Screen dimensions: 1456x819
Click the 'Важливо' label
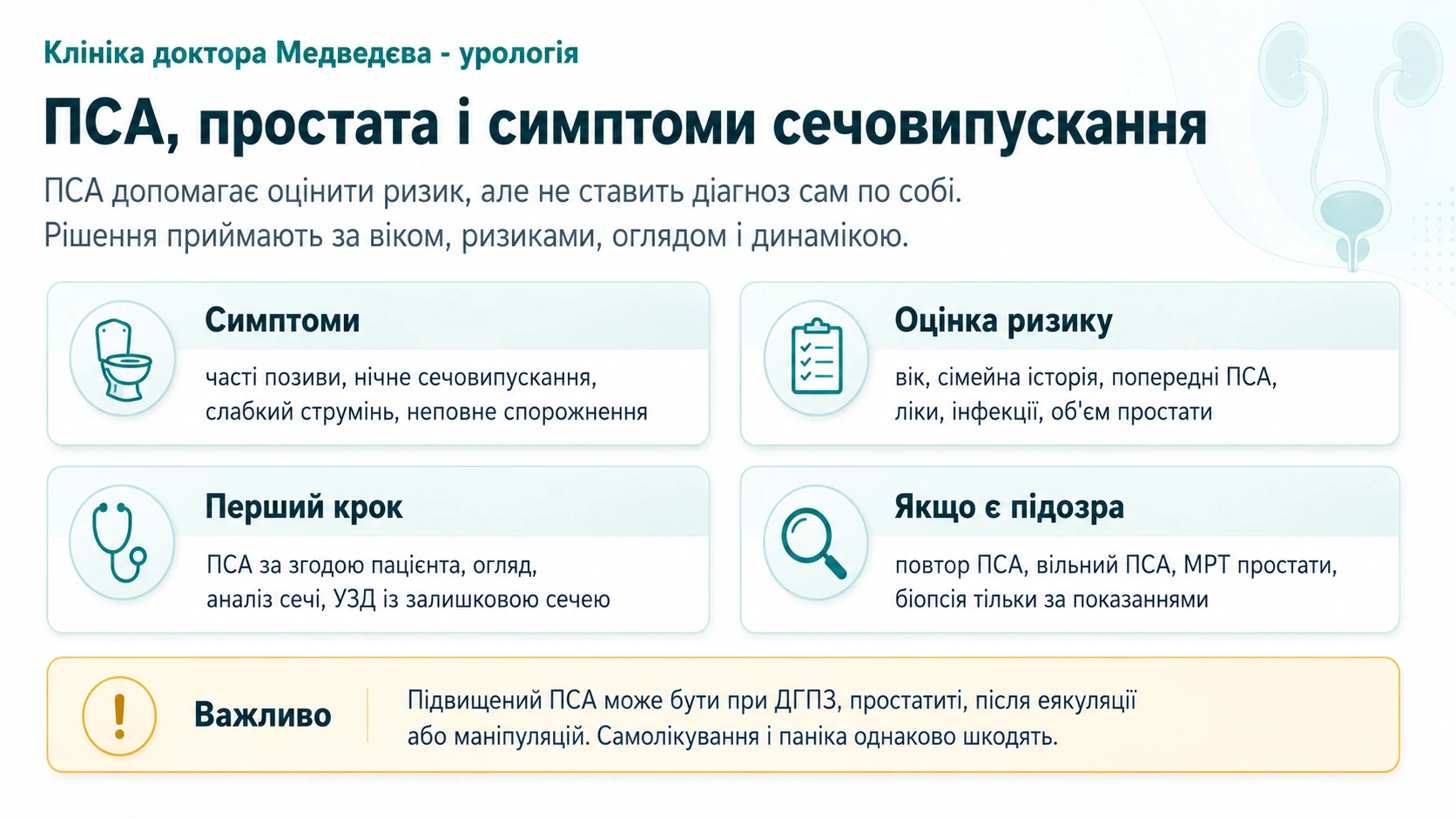pos(262,715)
